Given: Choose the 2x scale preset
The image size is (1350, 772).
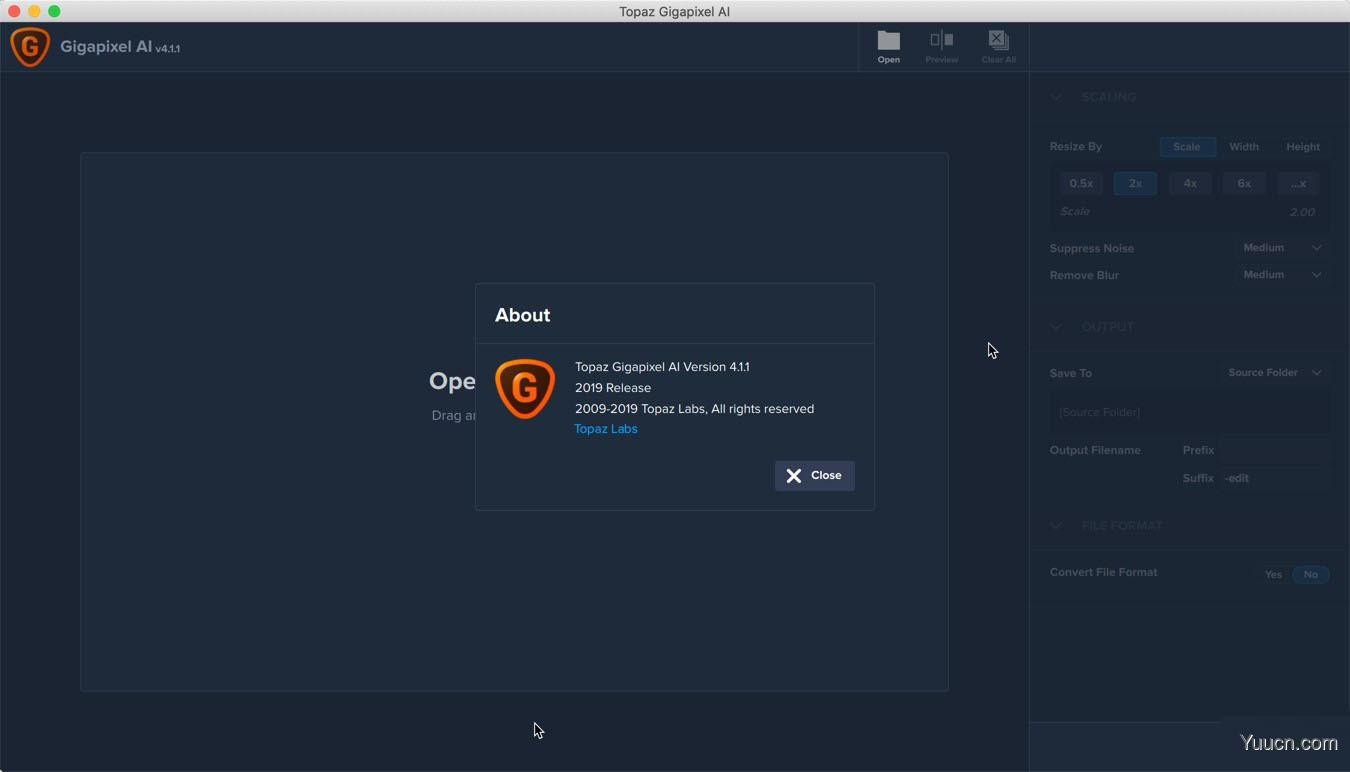Looking at the screenshot, I should point(1135,184).
